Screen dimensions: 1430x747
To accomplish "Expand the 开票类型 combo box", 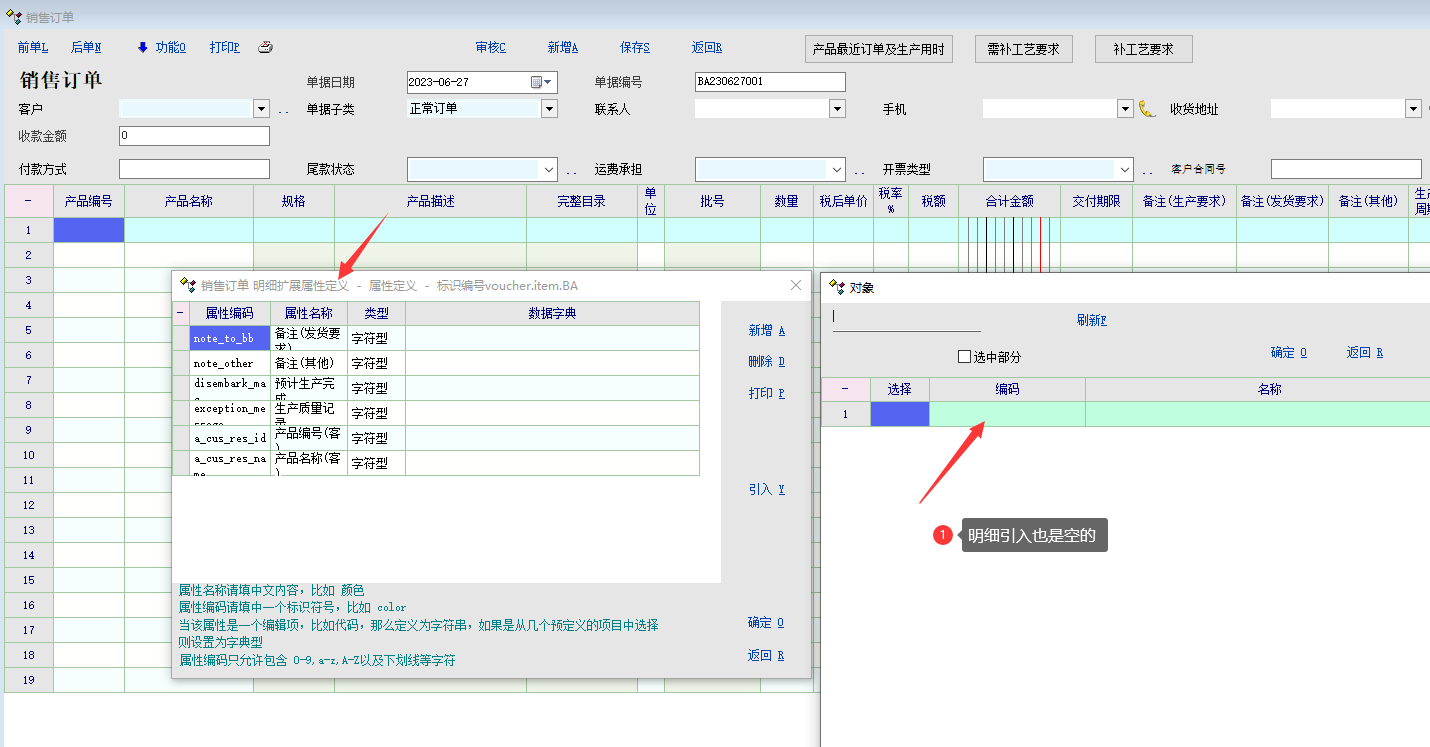I will click(1125, 169).
